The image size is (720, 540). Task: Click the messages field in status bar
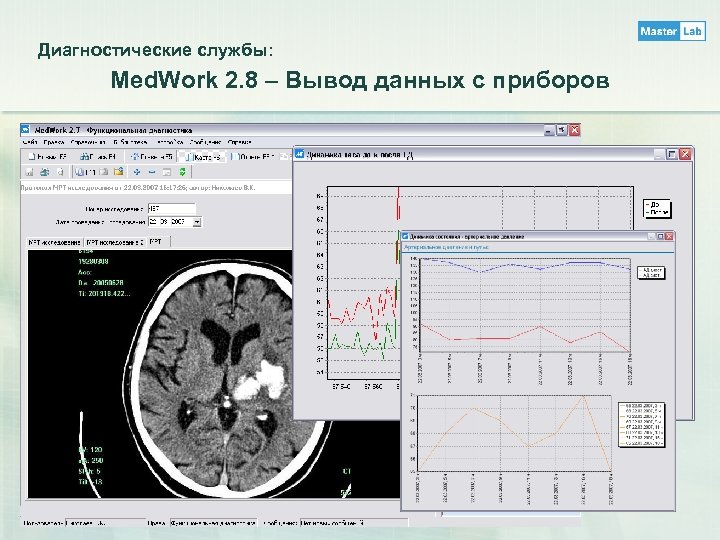click(x=354, y=523)
